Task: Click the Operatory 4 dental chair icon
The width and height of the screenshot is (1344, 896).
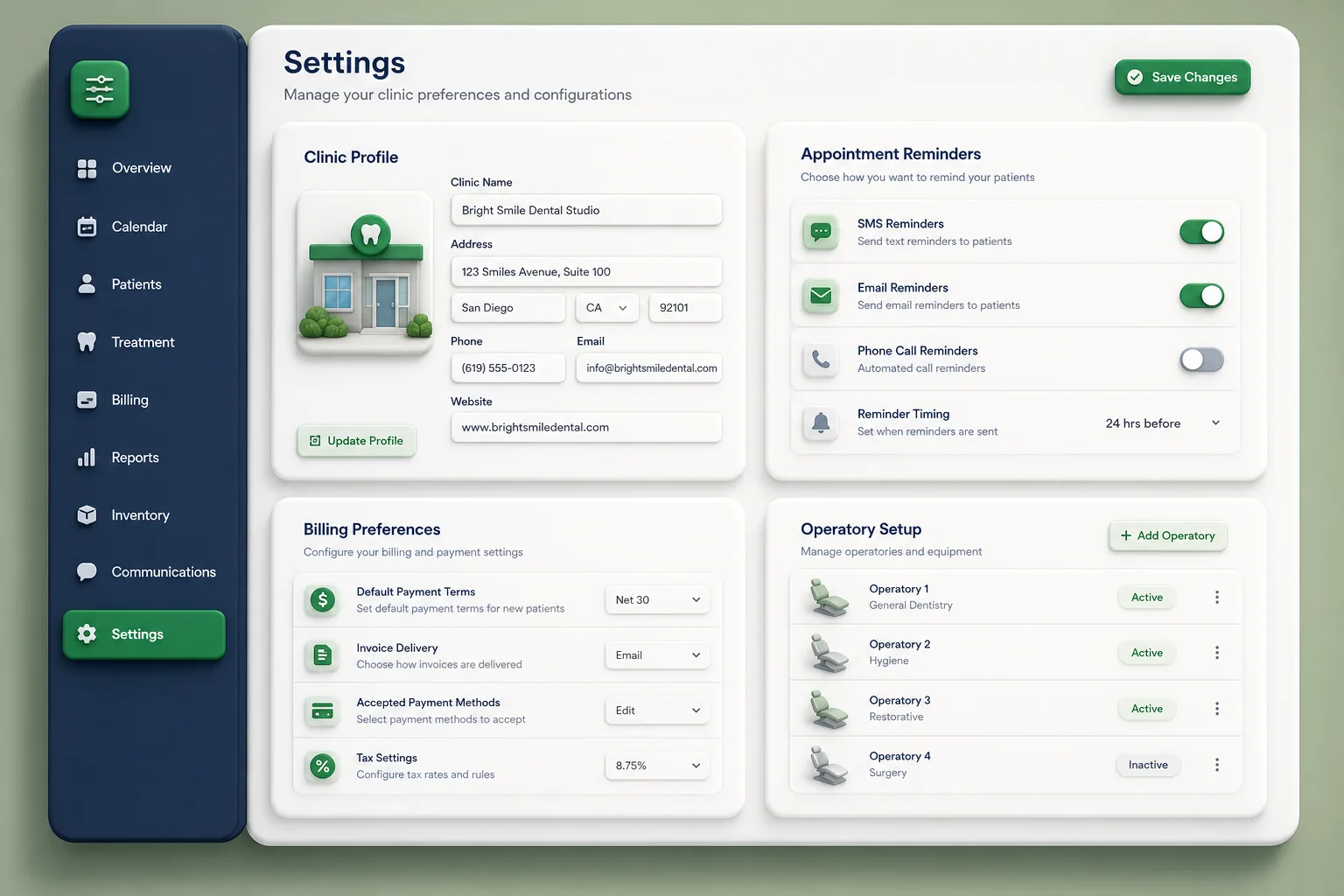Action: coord(828,766)
